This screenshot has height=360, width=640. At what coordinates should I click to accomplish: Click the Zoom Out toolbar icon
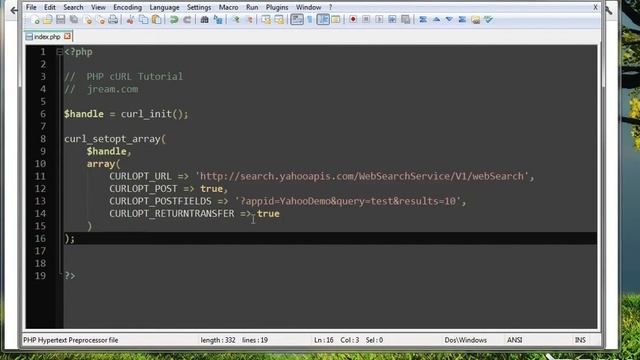click(x=249, y=20)
